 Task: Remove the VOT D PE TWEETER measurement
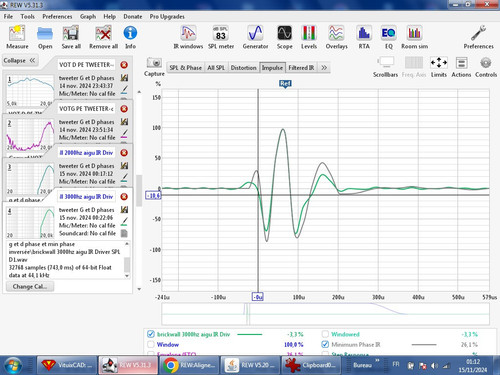(124, 65)
